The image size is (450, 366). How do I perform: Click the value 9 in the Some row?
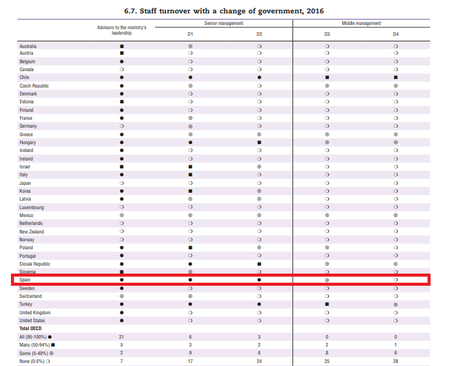[x=190, y=353]
